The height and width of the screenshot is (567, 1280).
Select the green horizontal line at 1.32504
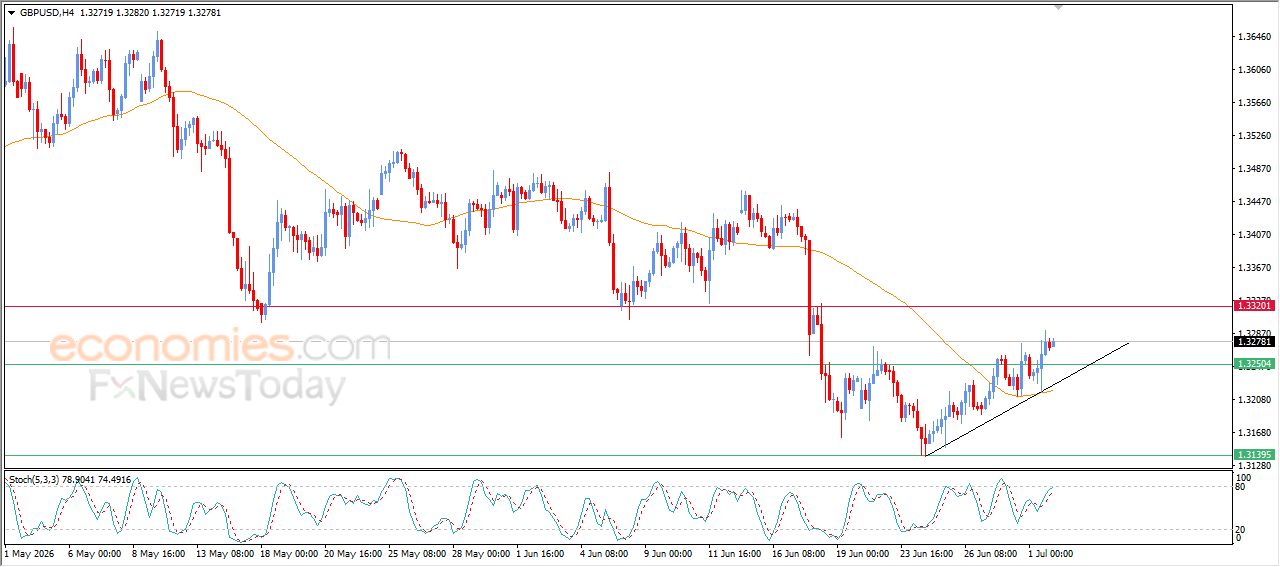[618, 364]
